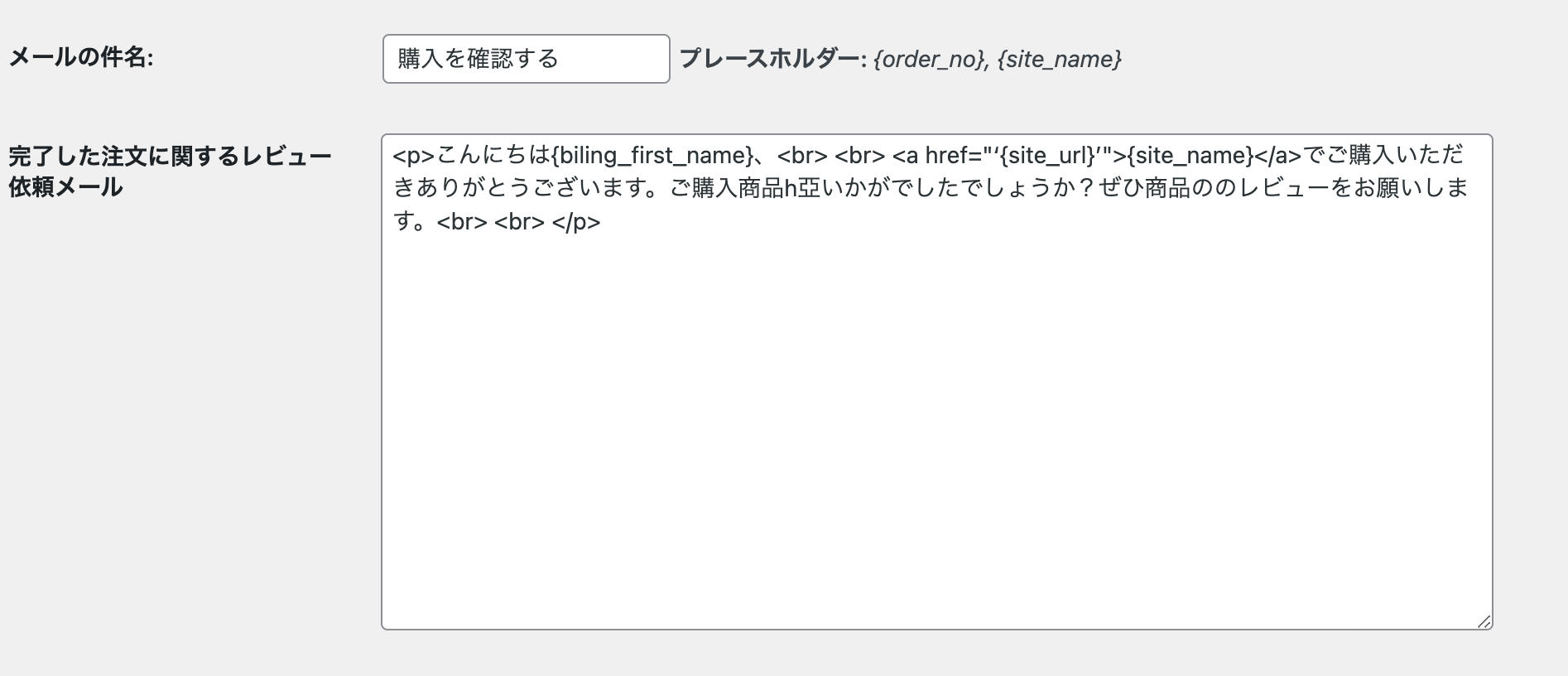Place cursor at the opening <p> tag

coord(414,156)
